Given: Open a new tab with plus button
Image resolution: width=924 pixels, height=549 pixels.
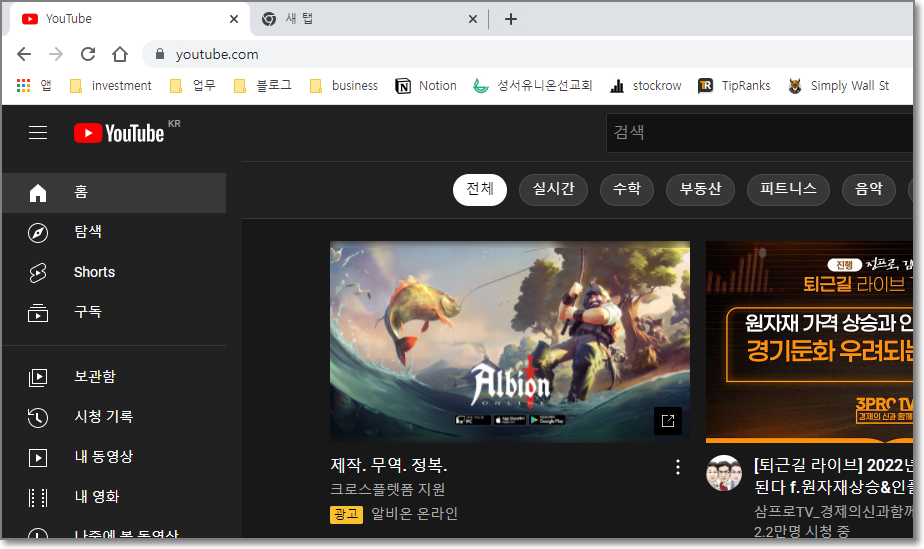Looking at the screenshot, I should point(511,19).
